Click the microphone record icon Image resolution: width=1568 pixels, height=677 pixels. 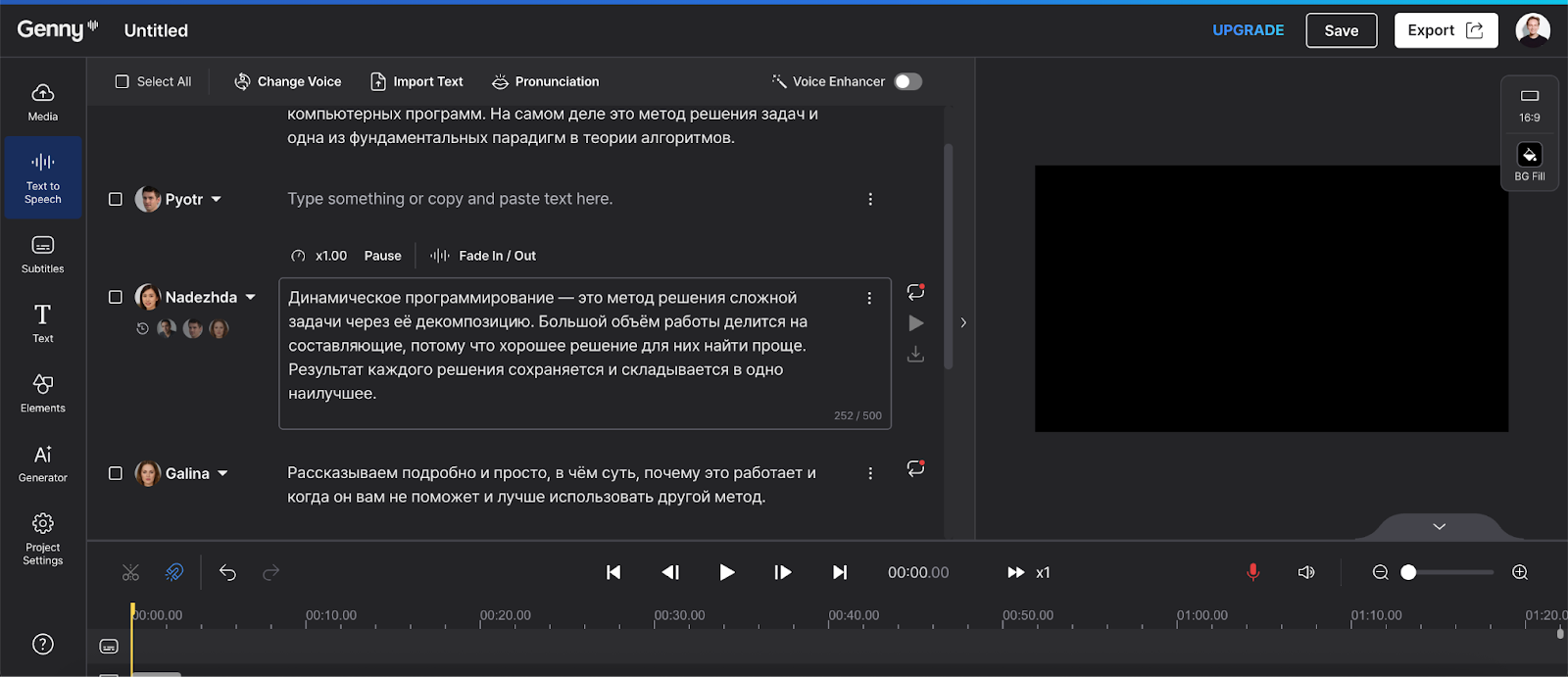click(x=1252, y=572)
